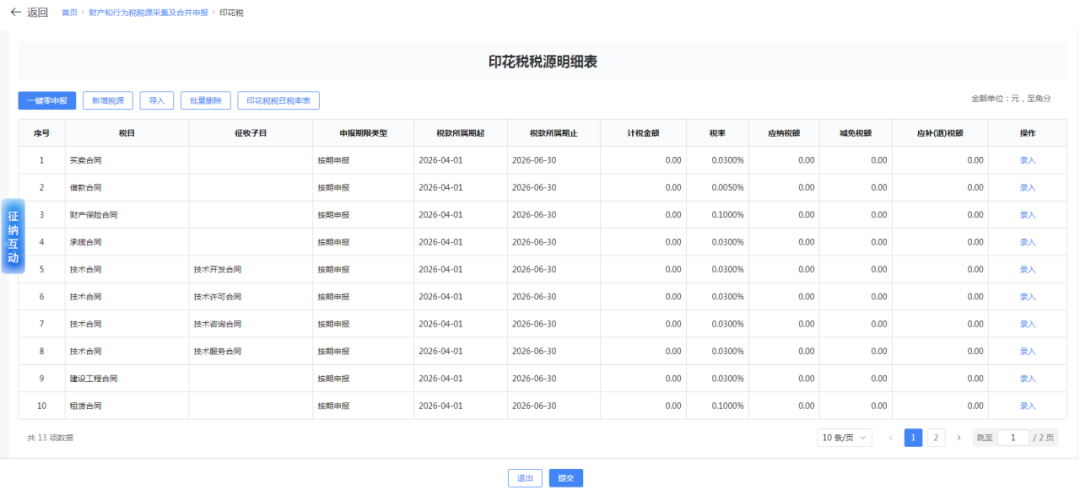
Task: Click the 应补(退)税额 column header
Action: [940, 133]
